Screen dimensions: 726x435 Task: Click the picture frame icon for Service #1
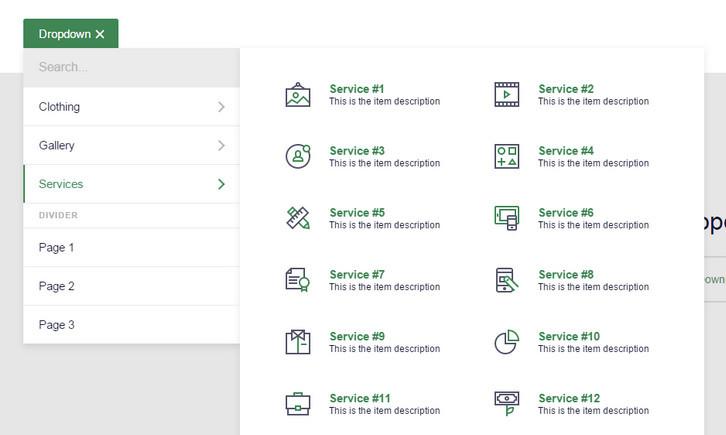298,94
